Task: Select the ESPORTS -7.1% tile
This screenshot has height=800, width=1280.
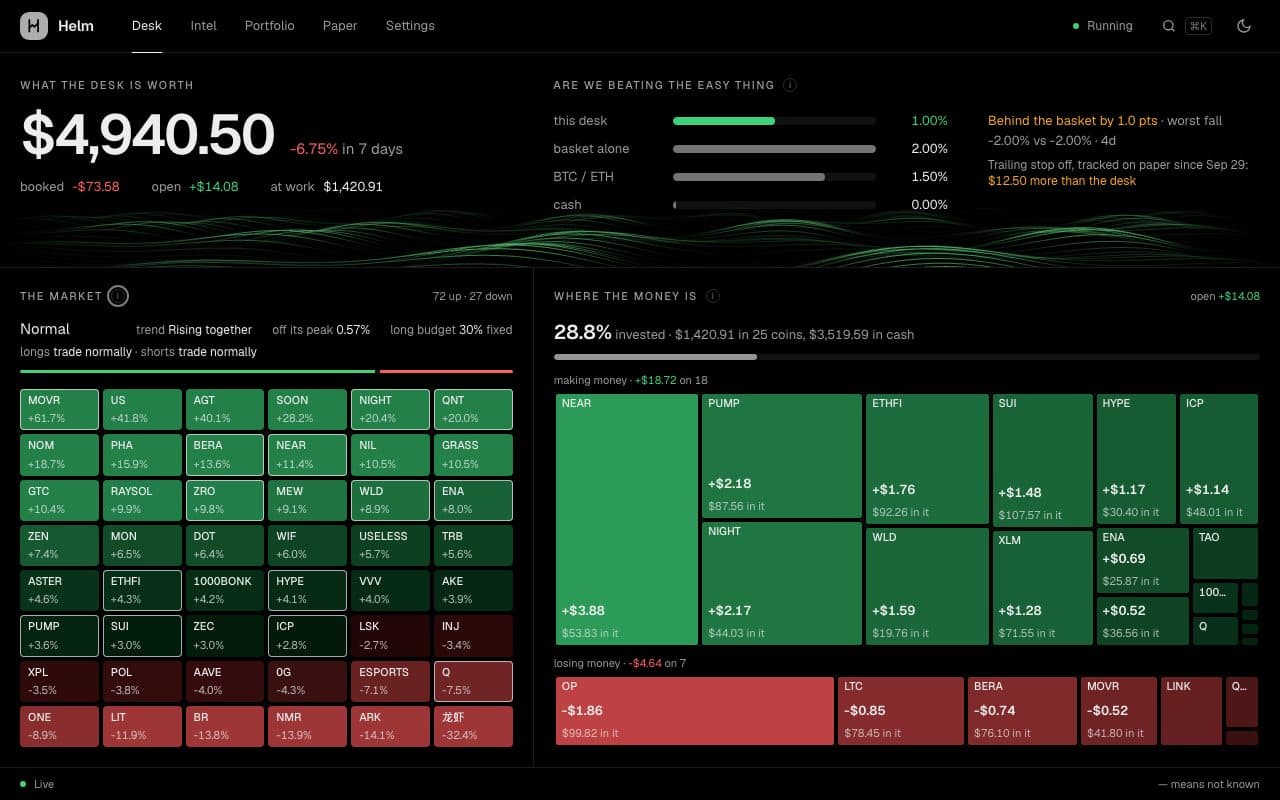Action: coord(391,681)
